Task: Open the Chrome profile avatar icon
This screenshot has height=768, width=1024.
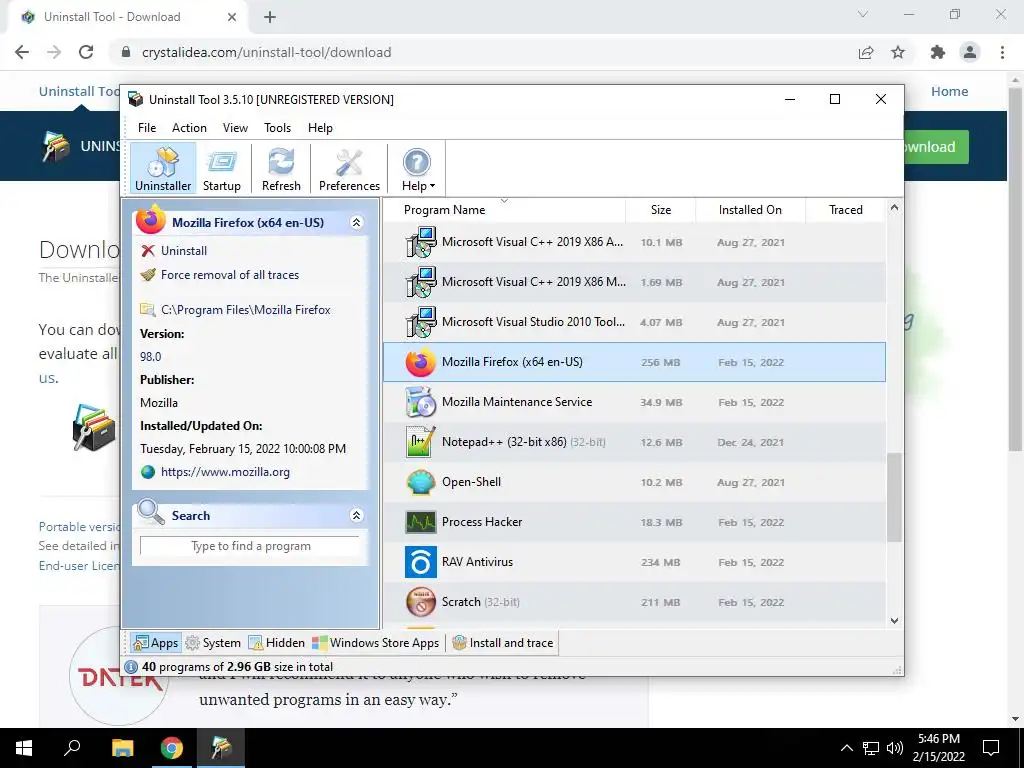Action: (x=970, y=52)
